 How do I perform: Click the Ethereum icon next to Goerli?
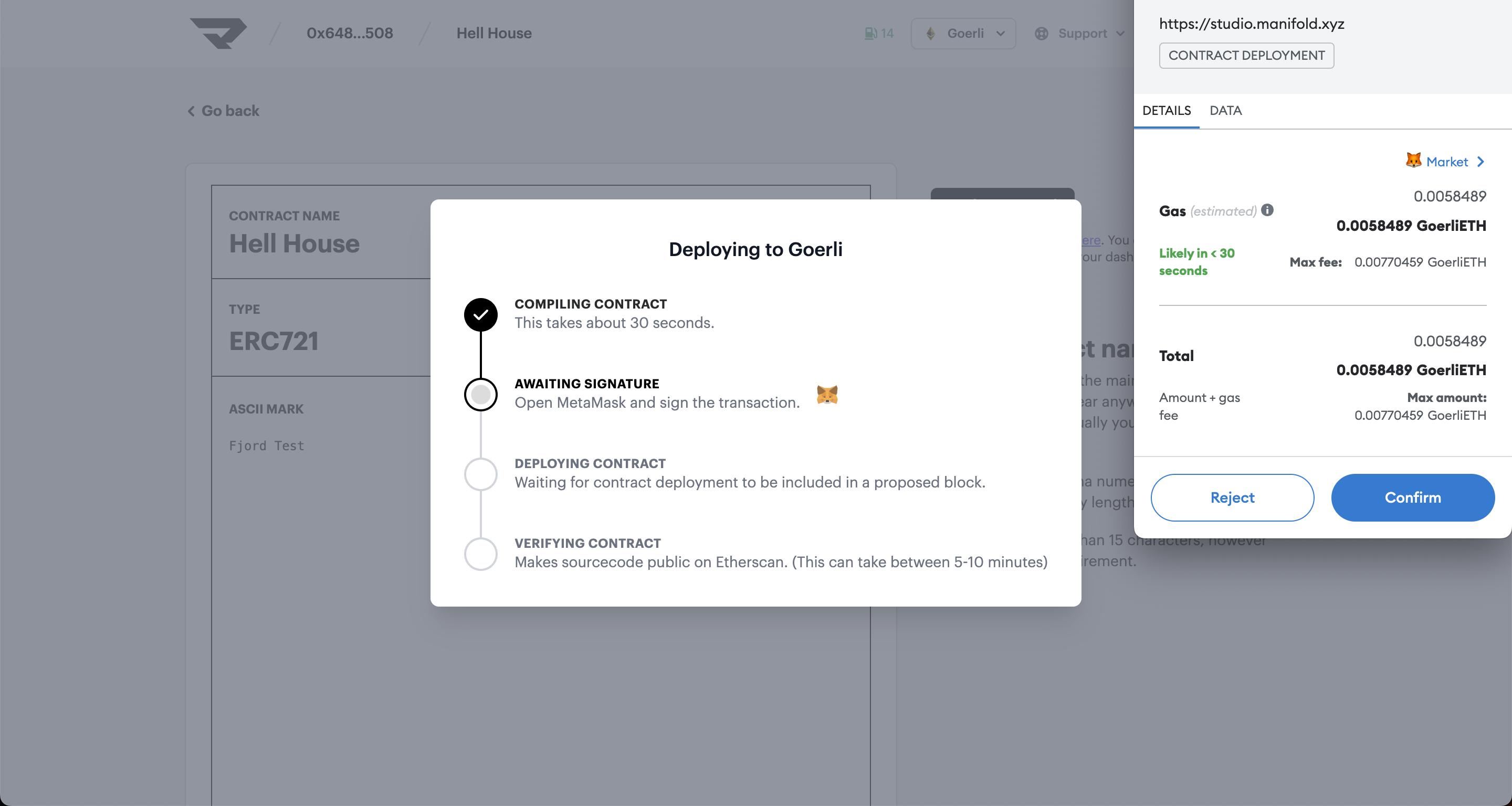930,34
